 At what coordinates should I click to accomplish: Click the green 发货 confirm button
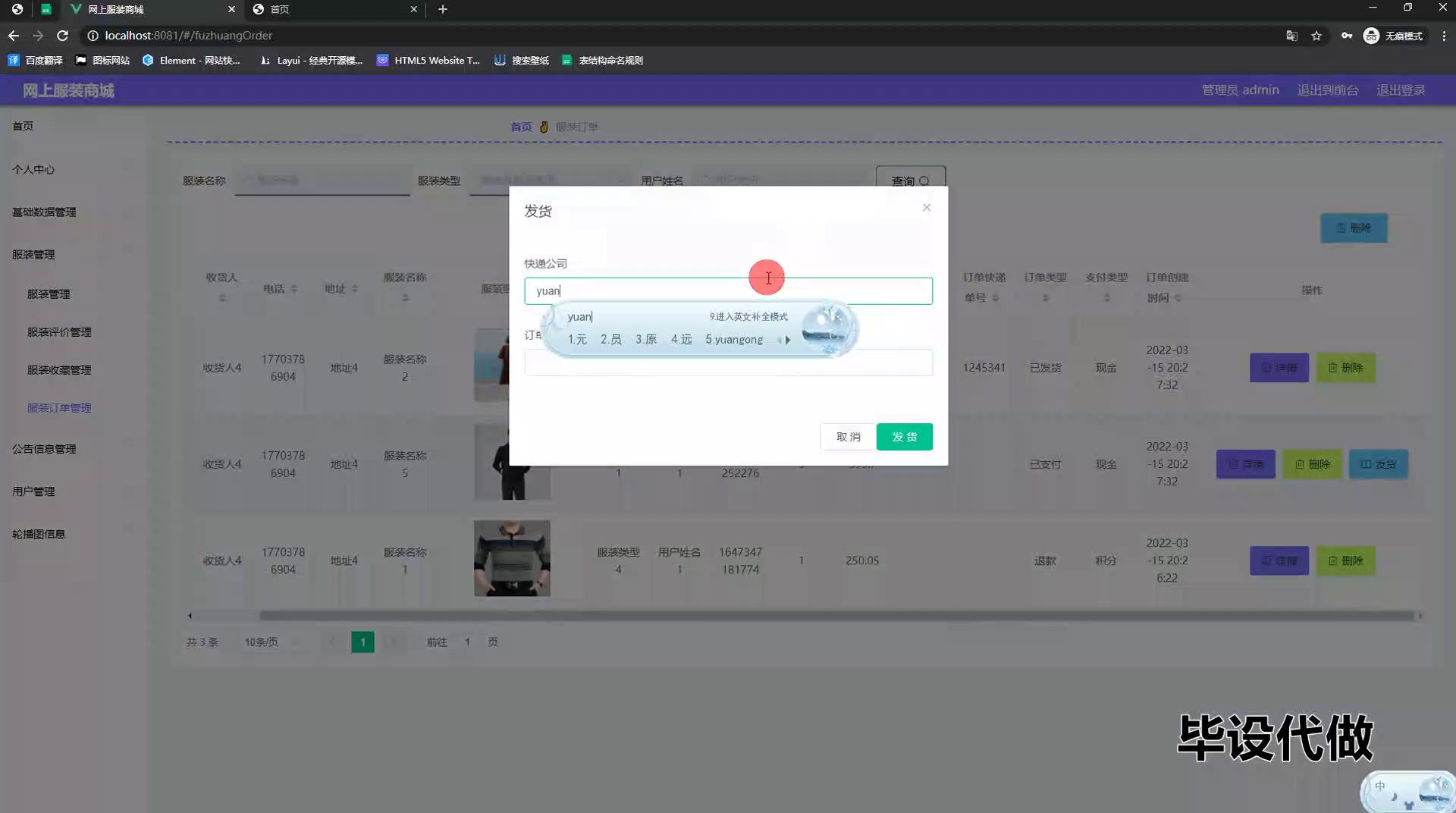click(x=904, y=437)
